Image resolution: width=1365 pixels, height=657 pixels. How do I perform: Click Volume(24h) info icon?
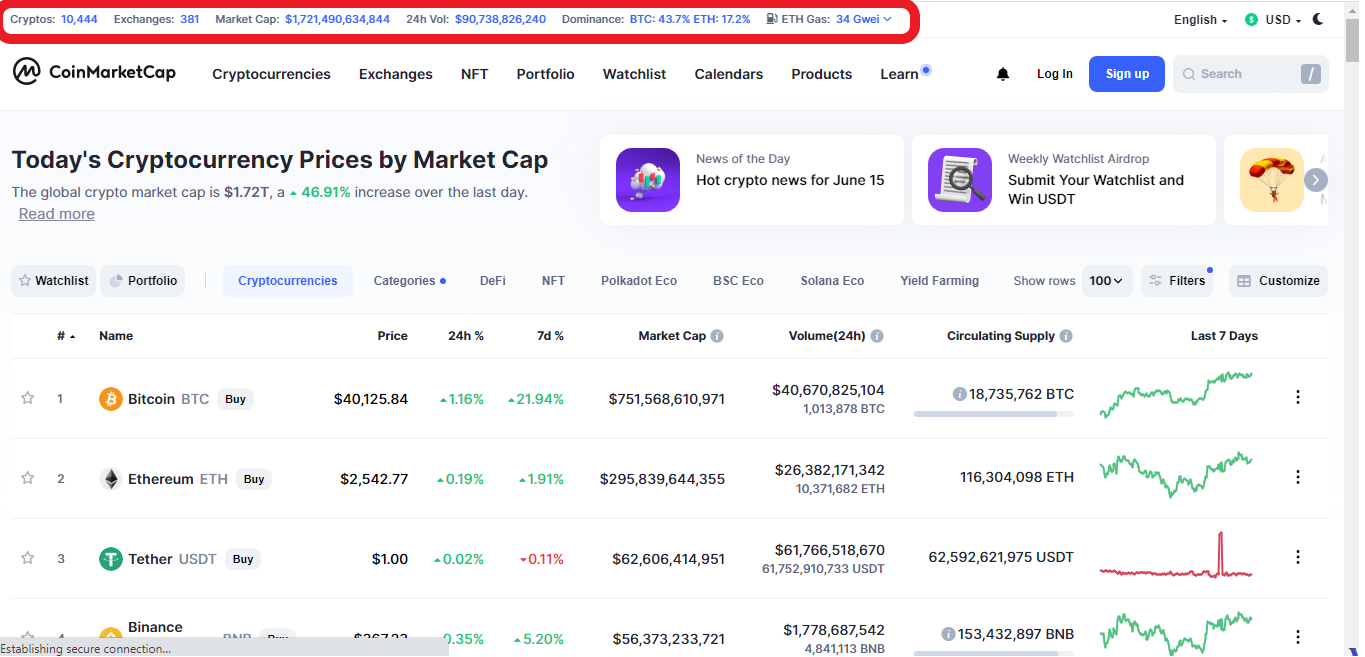coord(877,336)
